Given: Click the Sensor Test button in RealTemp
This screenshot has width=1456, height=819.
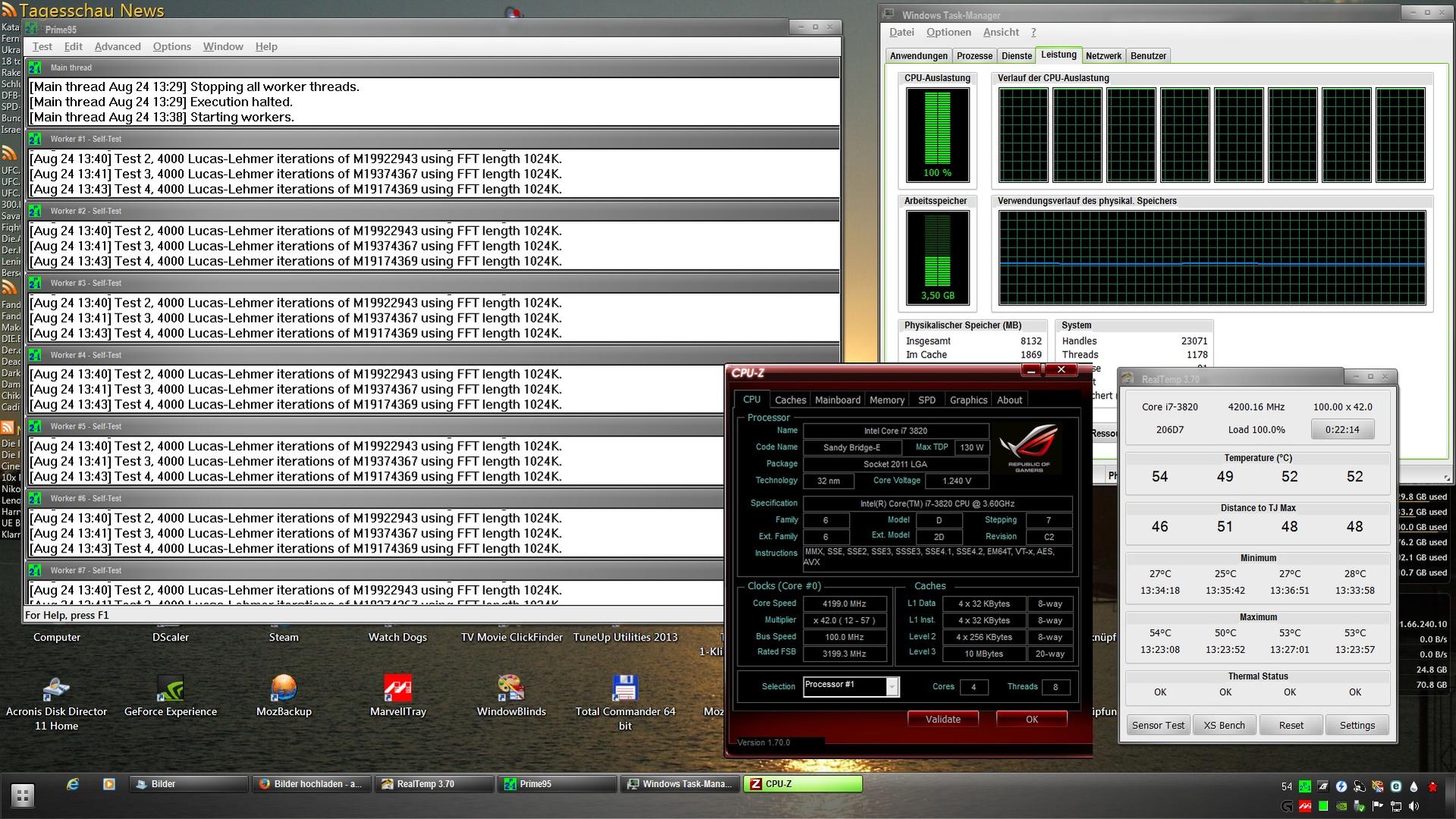Looking at the screenshot, I should [x=1158, y=725].
